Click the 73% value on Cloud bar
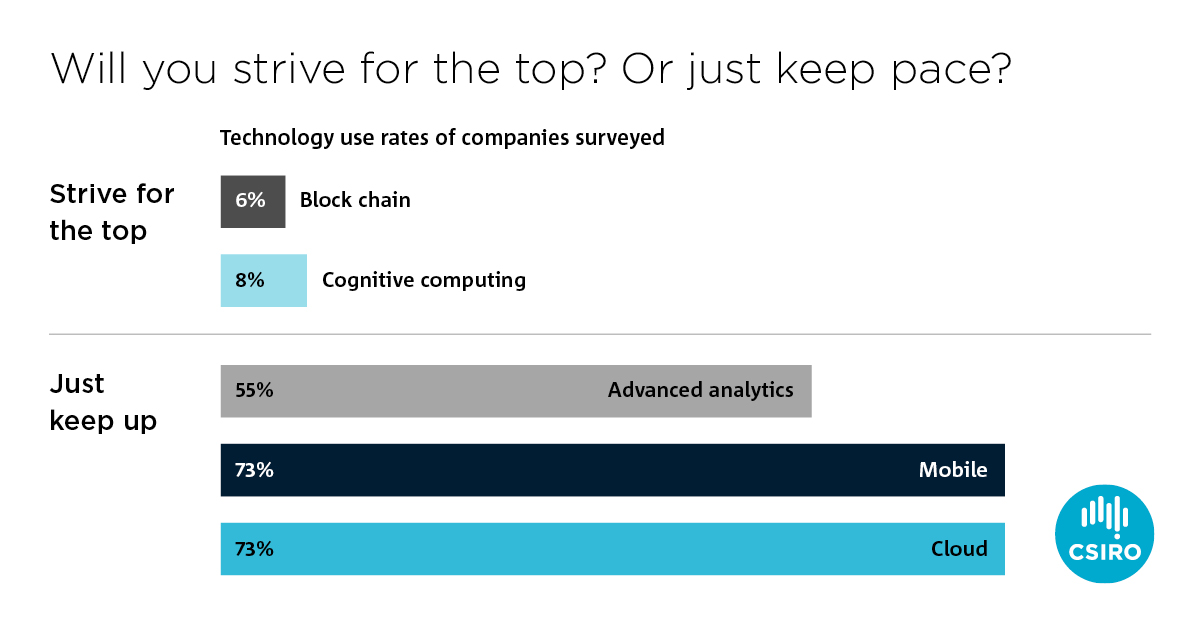 (x=254, y=549)
